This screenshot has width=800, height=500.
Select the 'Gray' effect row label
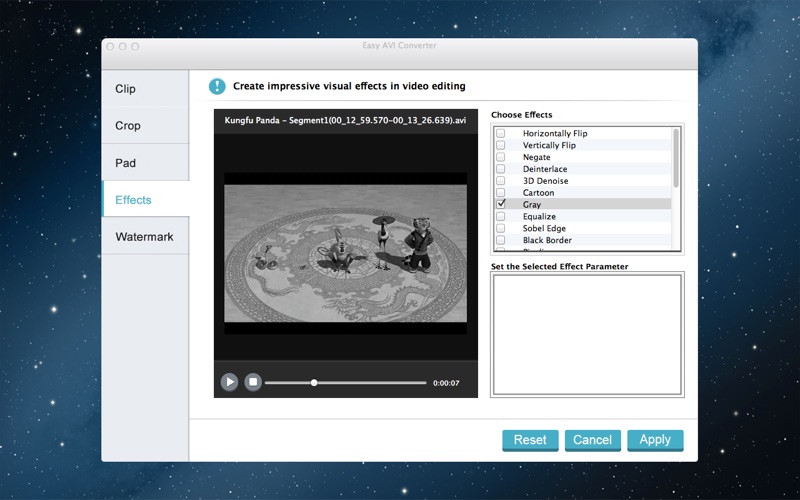pos(532,204)
